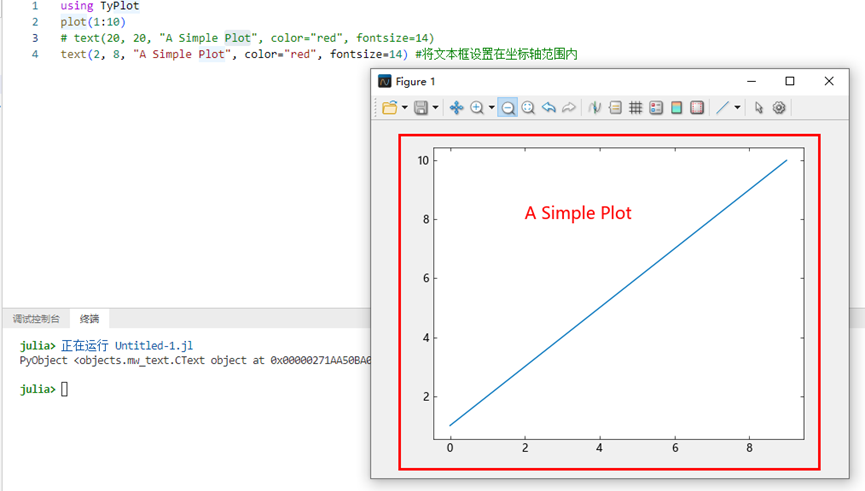Click the zoom-to-fit magnifier icon
Screen dimensions: 865x491
528,108
